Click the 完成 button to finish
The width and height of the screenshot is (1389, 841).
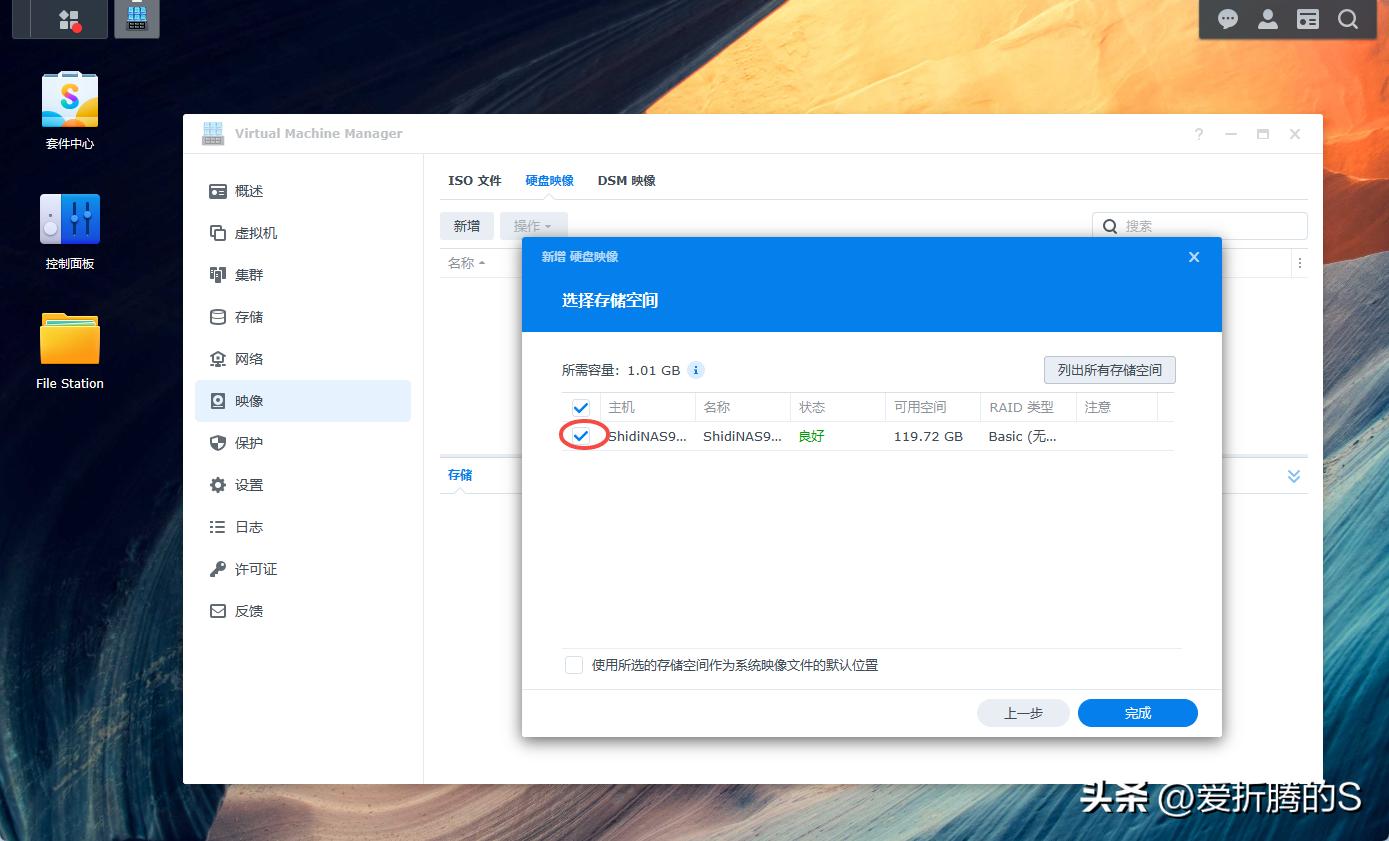1137,712
